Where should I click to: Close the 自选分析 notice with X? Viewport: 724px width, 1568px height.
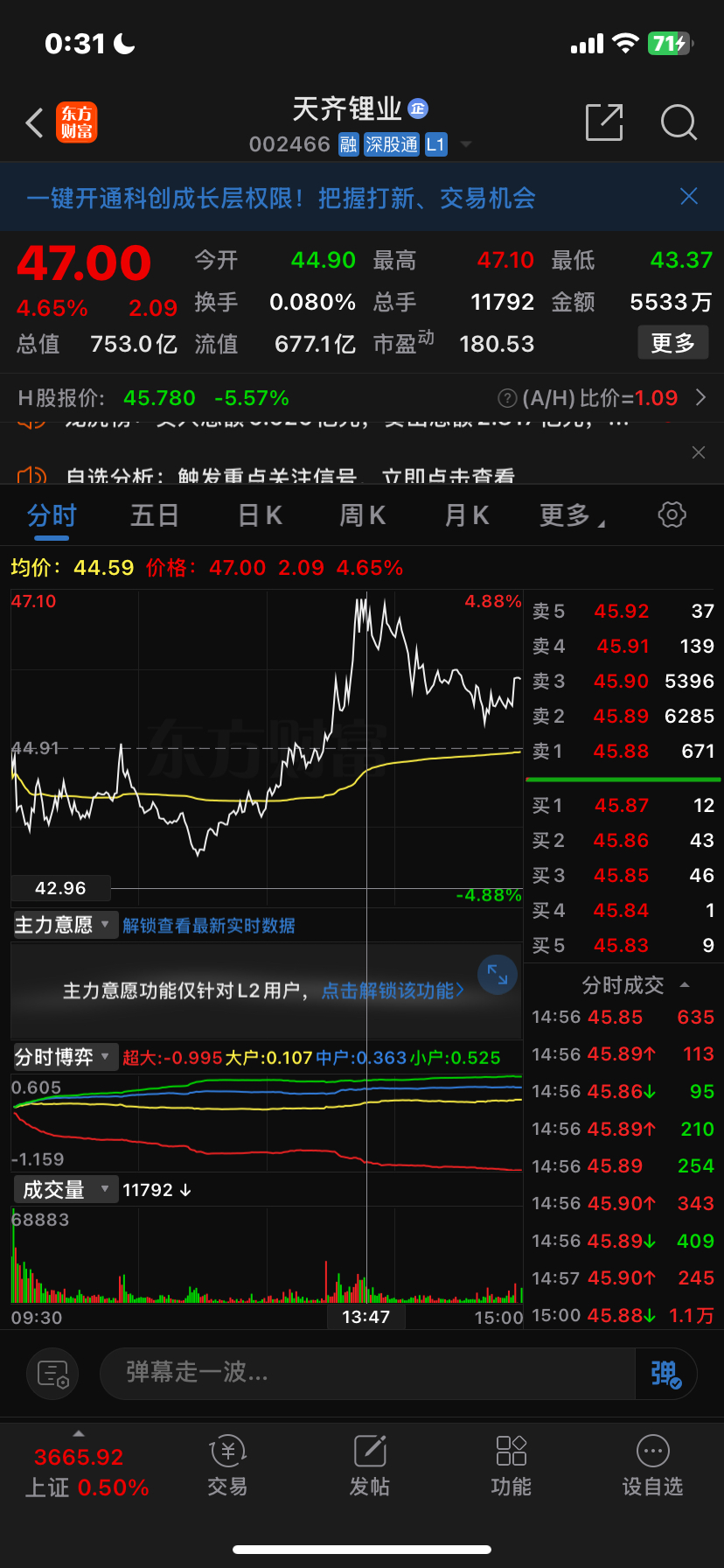click(698, 452)
